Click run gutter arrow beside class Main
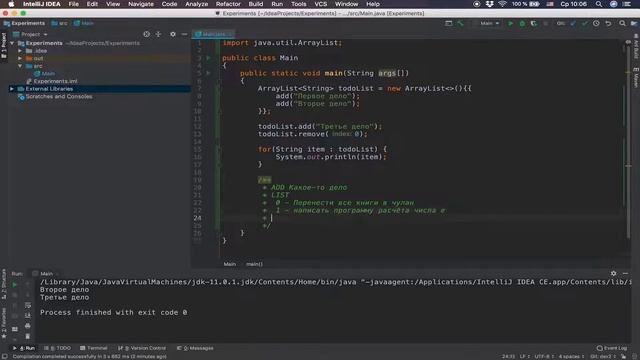This screenshot has height=360, width=640. [208, 58]
